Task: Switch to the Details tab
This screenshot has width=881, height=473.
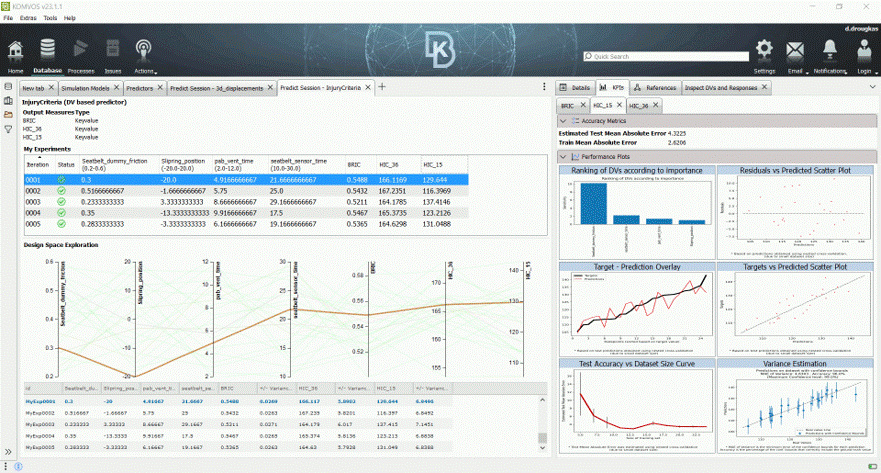Action: [x=575, y=88]
